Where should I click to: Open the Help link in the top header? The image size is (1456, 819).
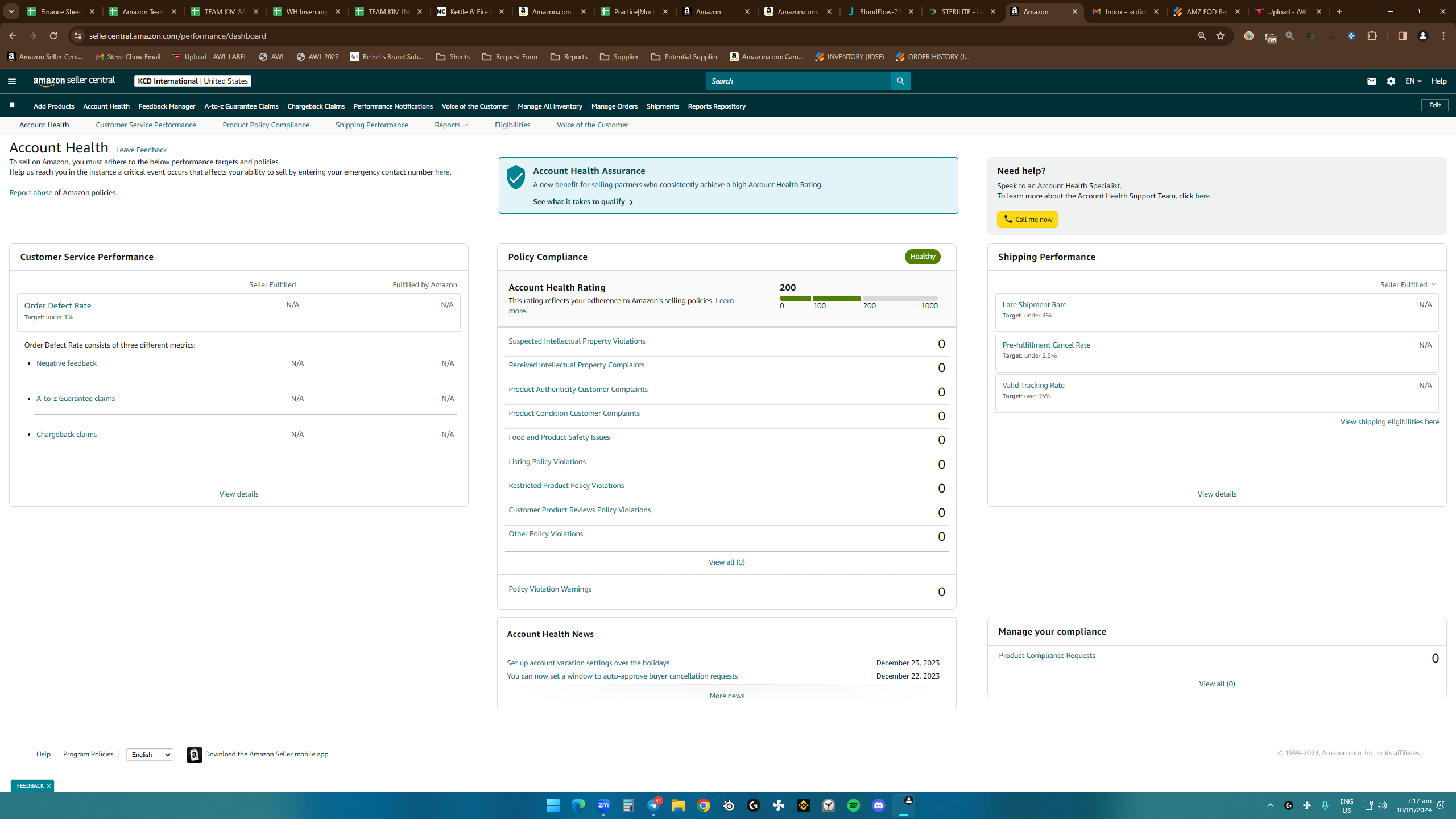point(1439,81)
